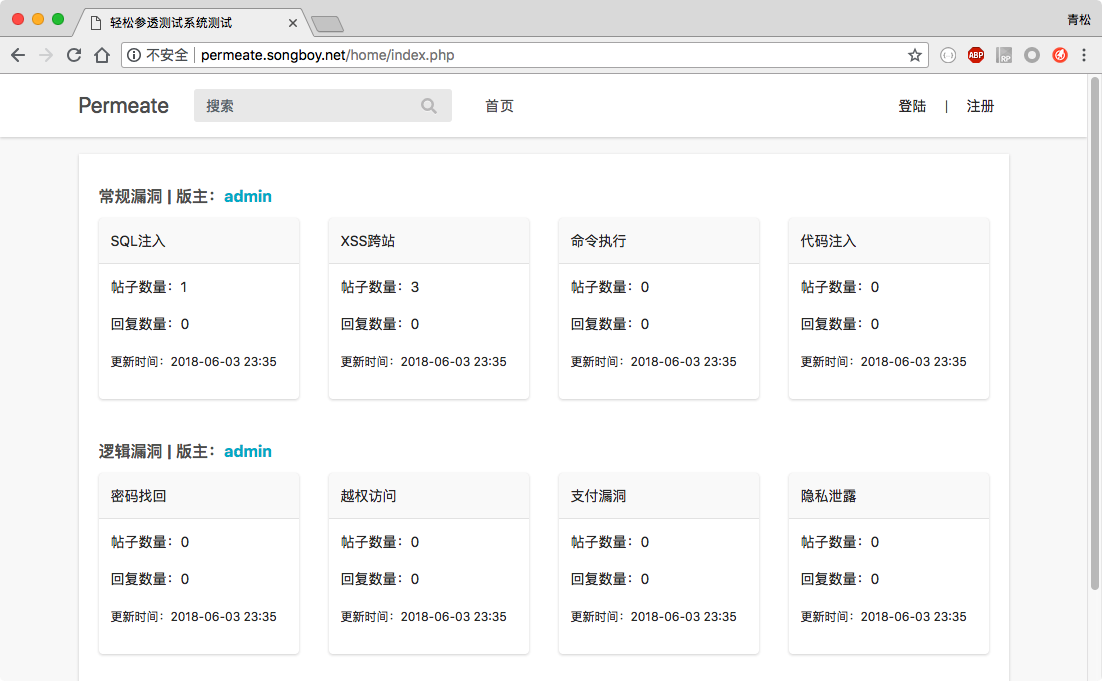View the insecure site info icon
This screenshot has width=1102, height=681.
135,55
